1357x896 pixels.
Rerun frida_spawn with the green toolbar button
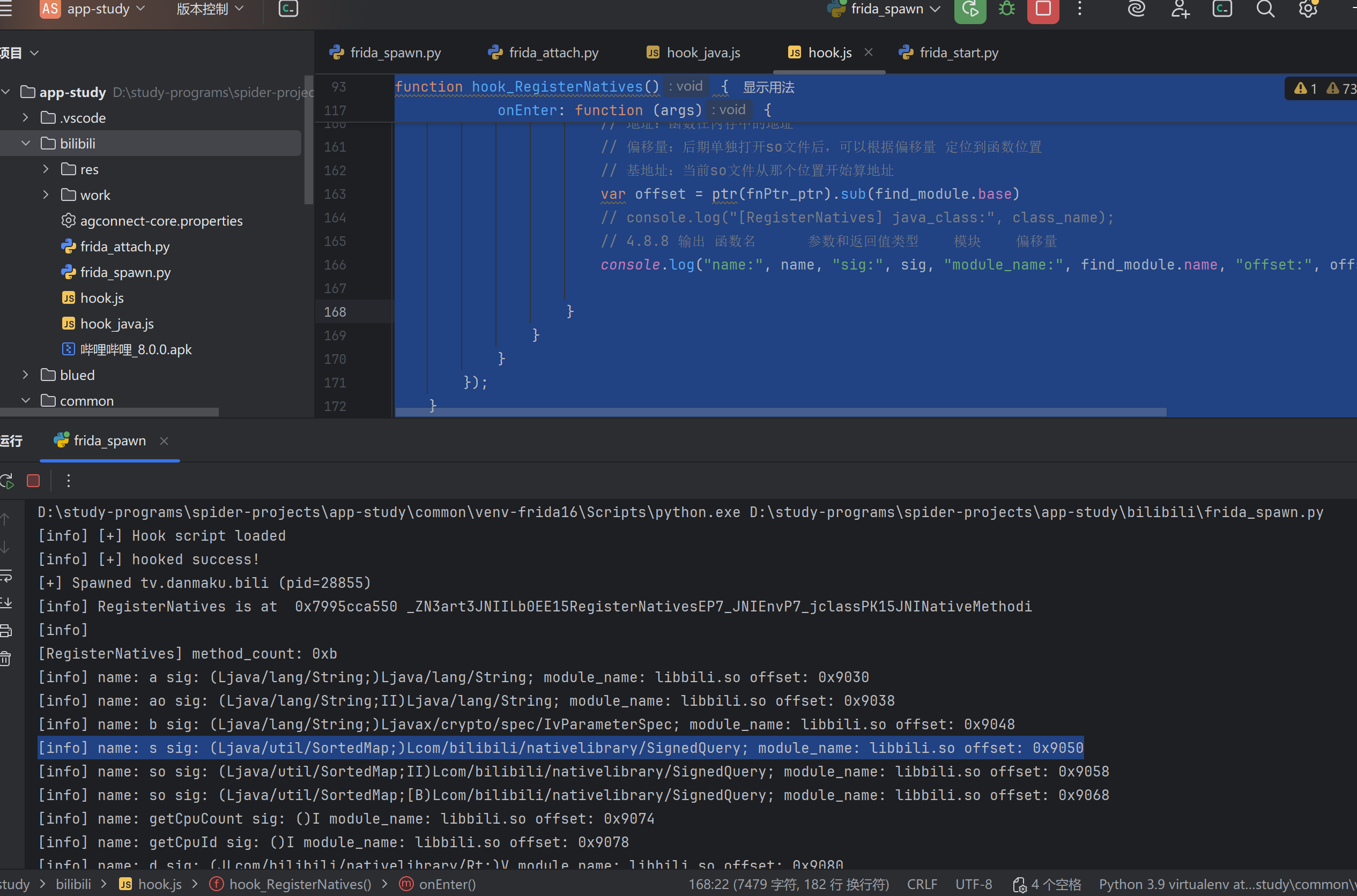[x=970, y=9]
